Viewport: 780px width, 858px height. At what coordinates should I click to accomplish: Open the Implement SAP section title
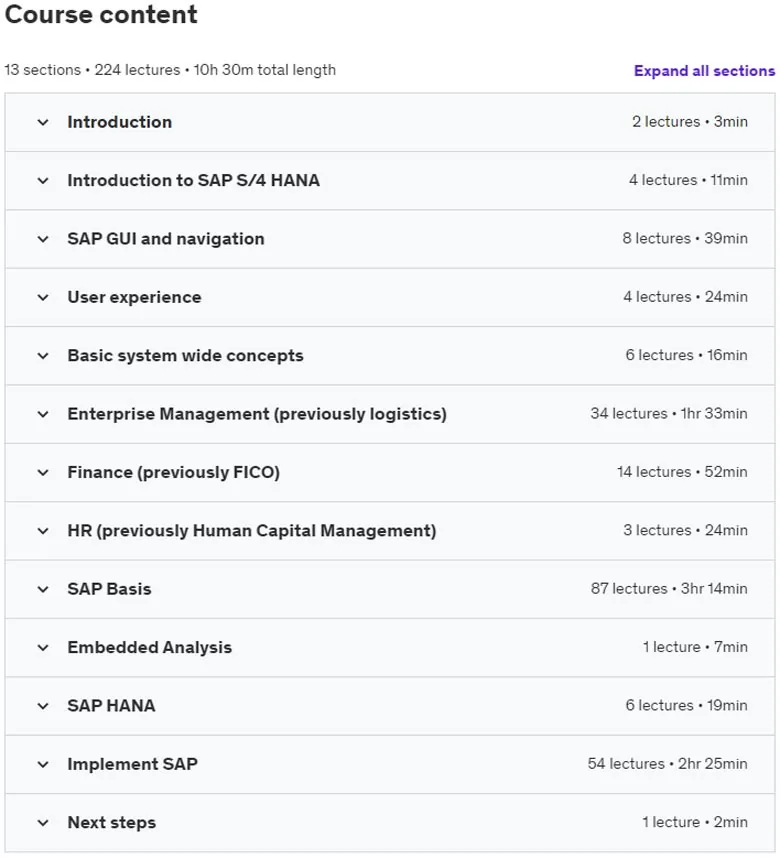(x=132, y=764)
